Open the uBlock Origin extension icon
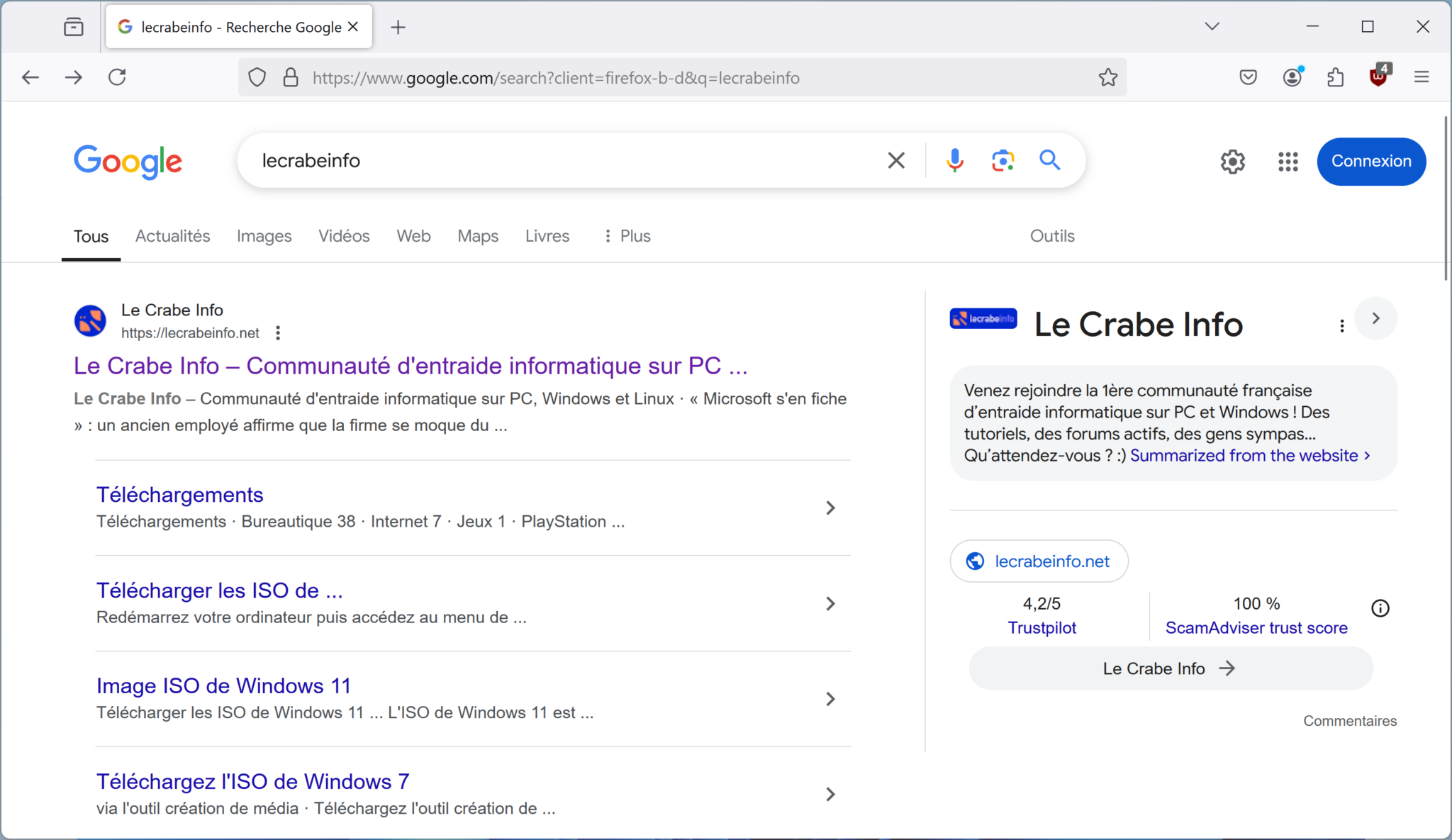The width and height of the screenshot is (1452, 840). (1379, 77)
